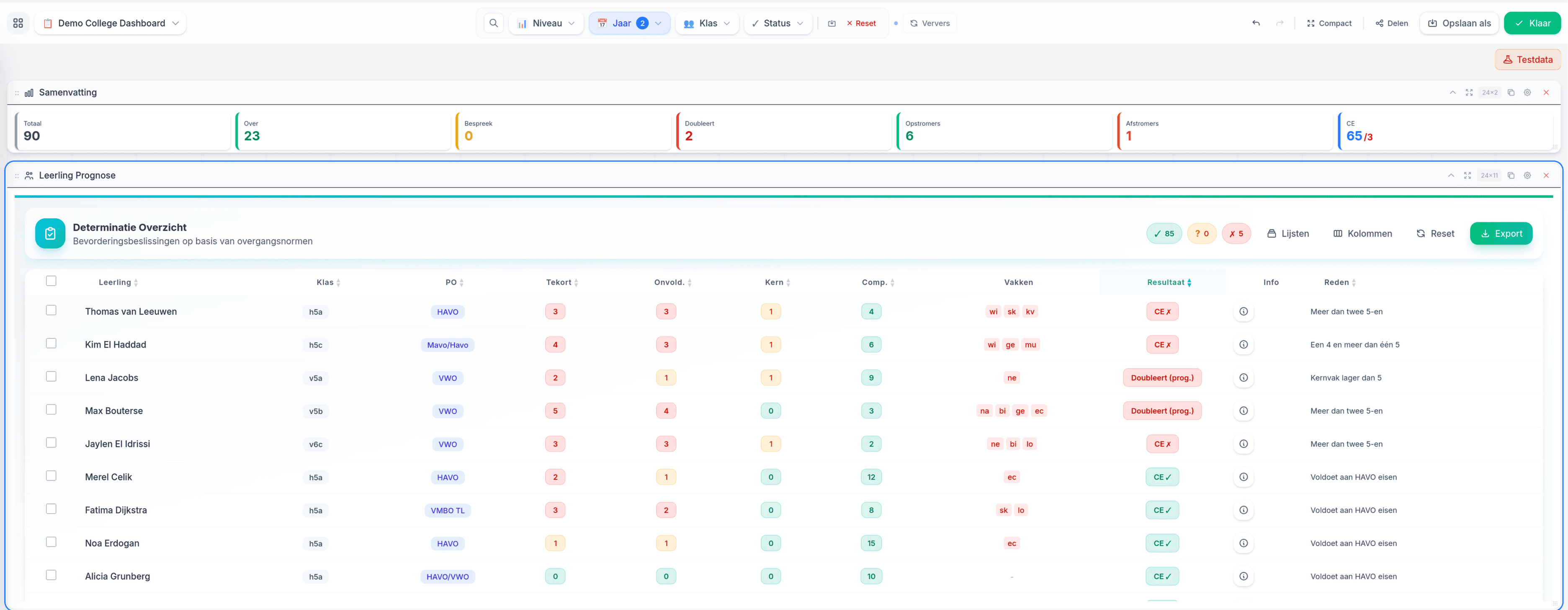Screen dimensions: 1568x610
Task: Toggle the select-all header checkbox
Action: tap(51, 281)
